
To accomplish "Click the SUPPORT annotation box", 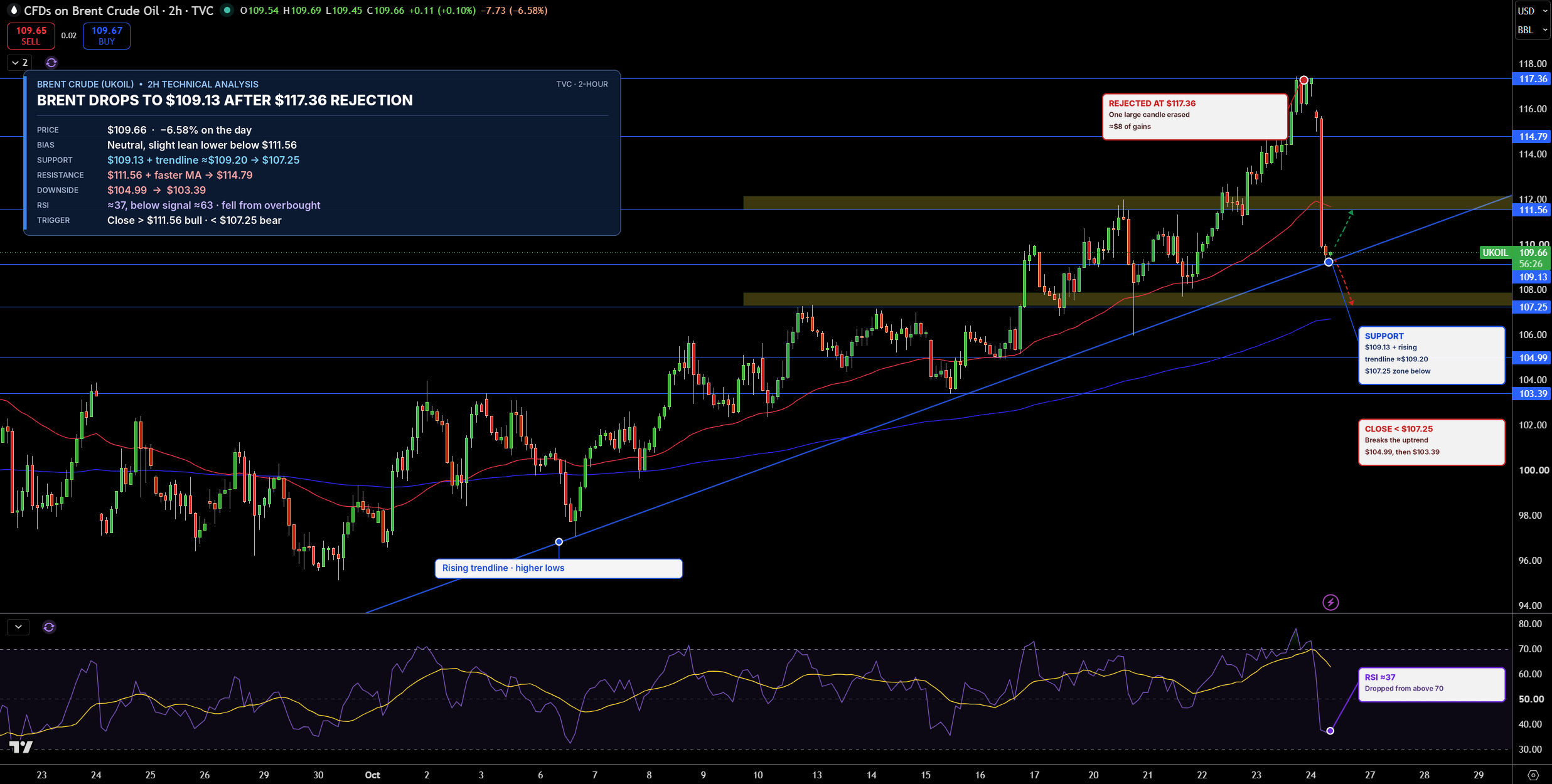I will pyautogui.click(x=1432, y=355).
